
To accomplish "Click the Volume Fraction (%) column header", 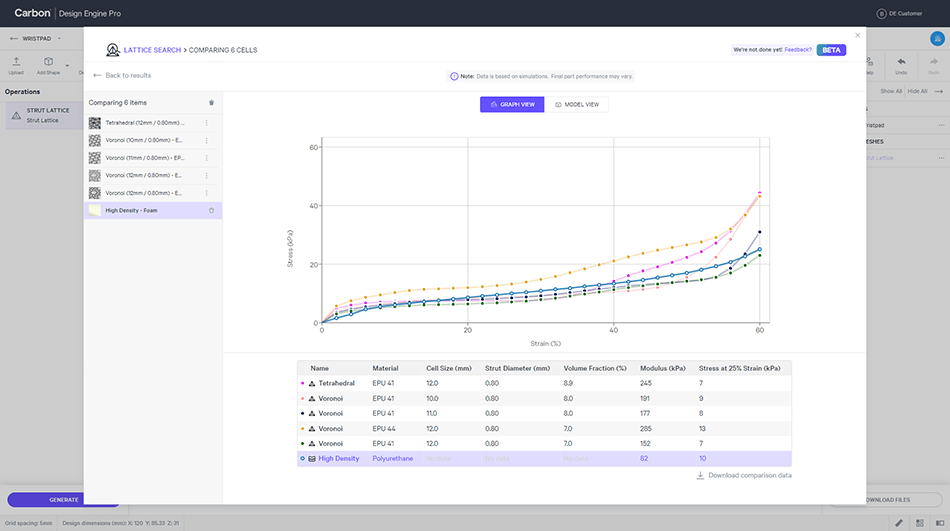I will [x=594, y=368].
